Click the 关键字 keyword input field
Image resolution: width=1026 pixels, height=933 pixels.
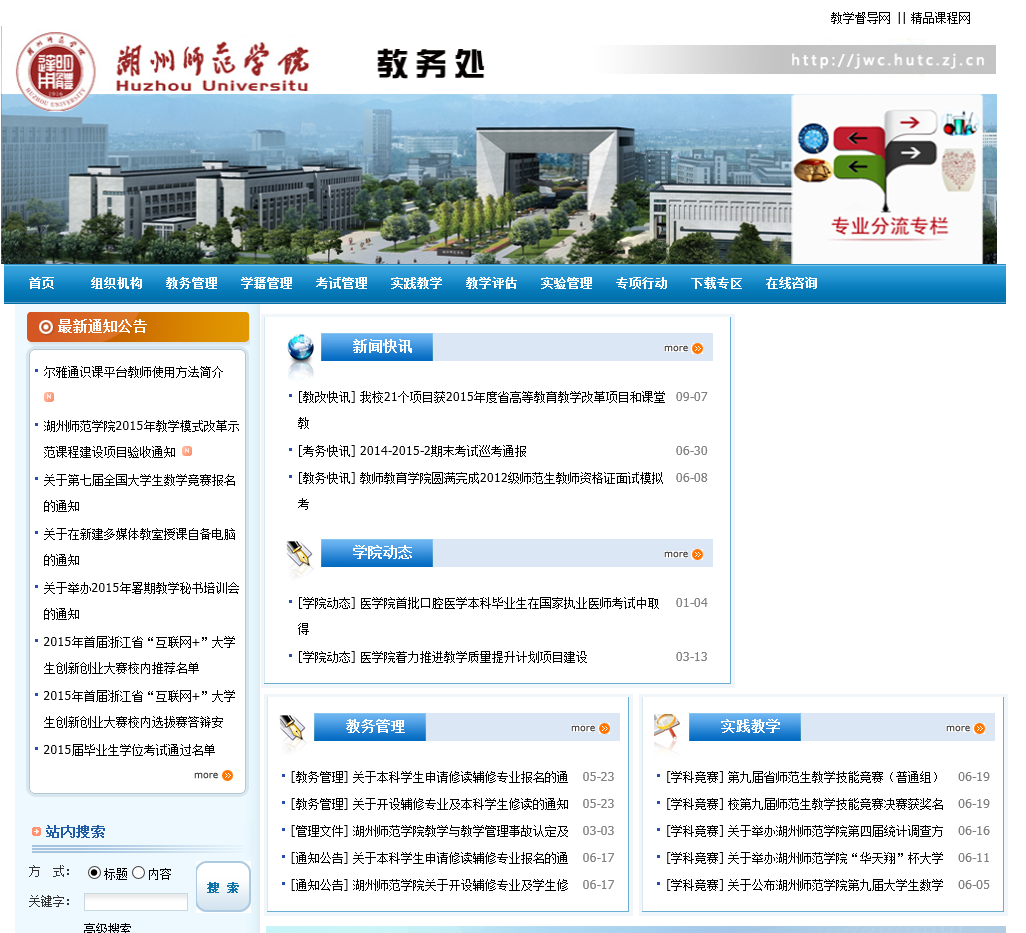pyautogui.click(x=136, y=902)
